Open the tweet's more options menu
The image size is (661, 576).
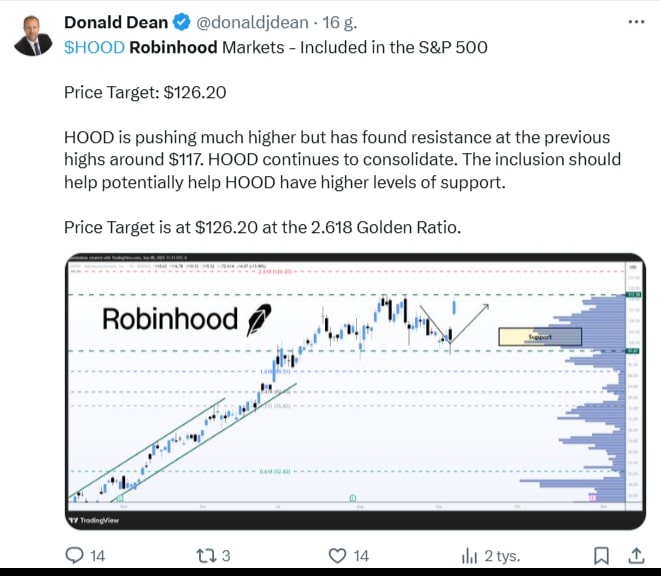point(636,21)
